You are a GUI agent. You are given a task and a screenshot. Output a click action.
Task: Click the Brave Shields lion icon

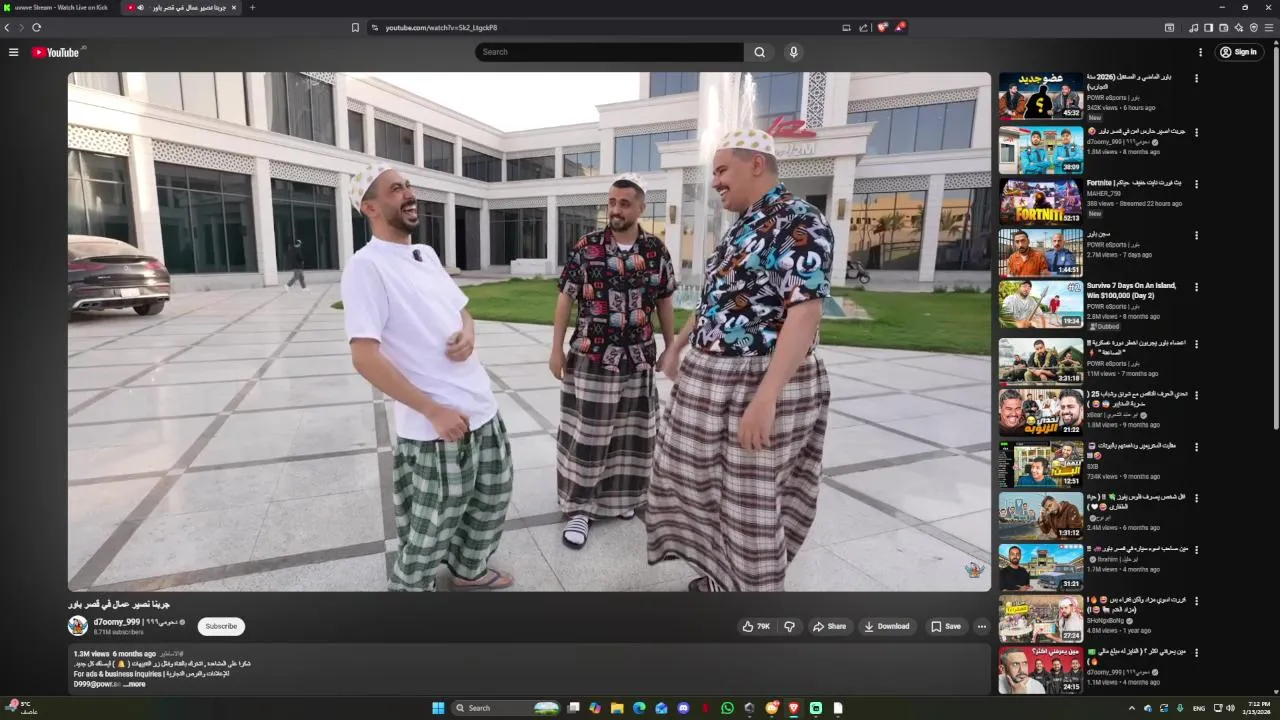[x=882, y=27]
